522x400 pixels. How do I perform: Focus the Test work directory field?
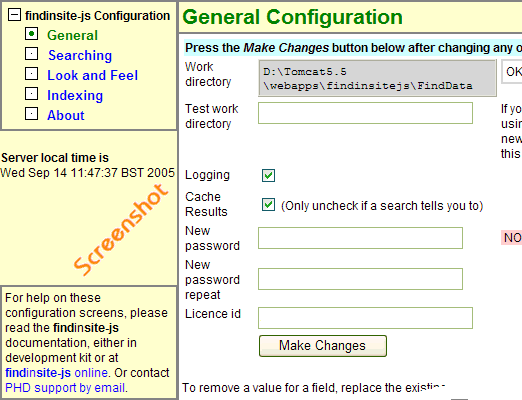pos(365,113)
